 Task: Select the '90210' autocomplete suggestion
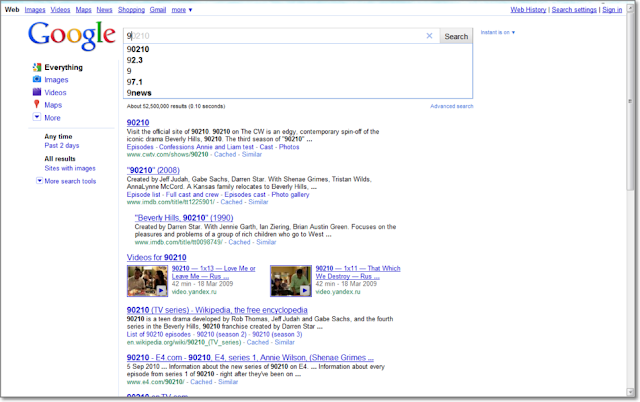(298, 49)
